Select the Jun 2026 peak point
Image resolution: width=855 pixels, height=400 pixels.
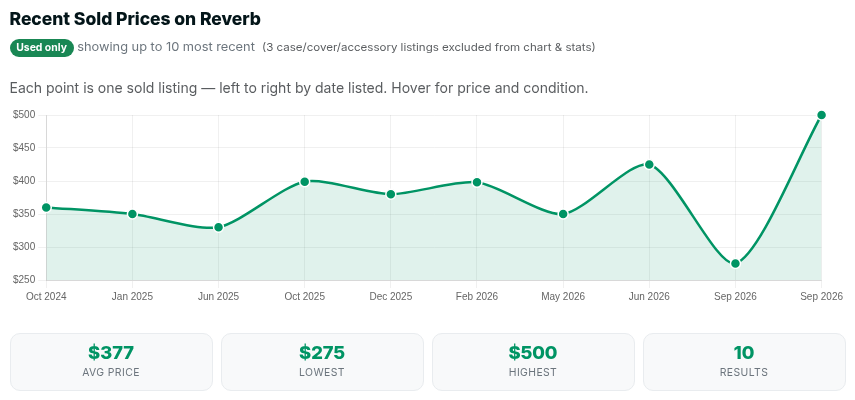649,165
